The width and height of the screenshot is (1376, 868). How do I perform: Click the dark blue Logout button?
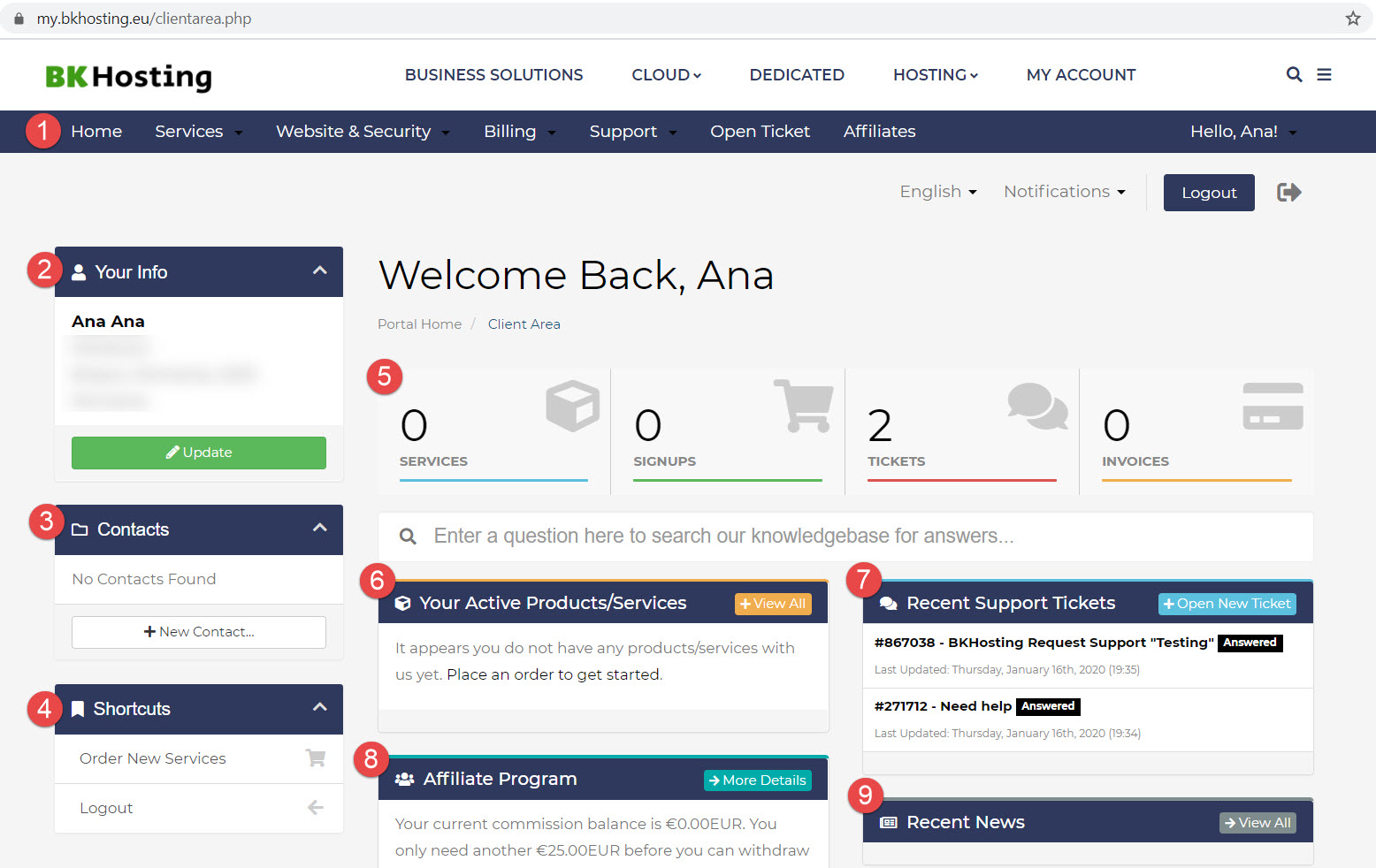coord(1209,193)
